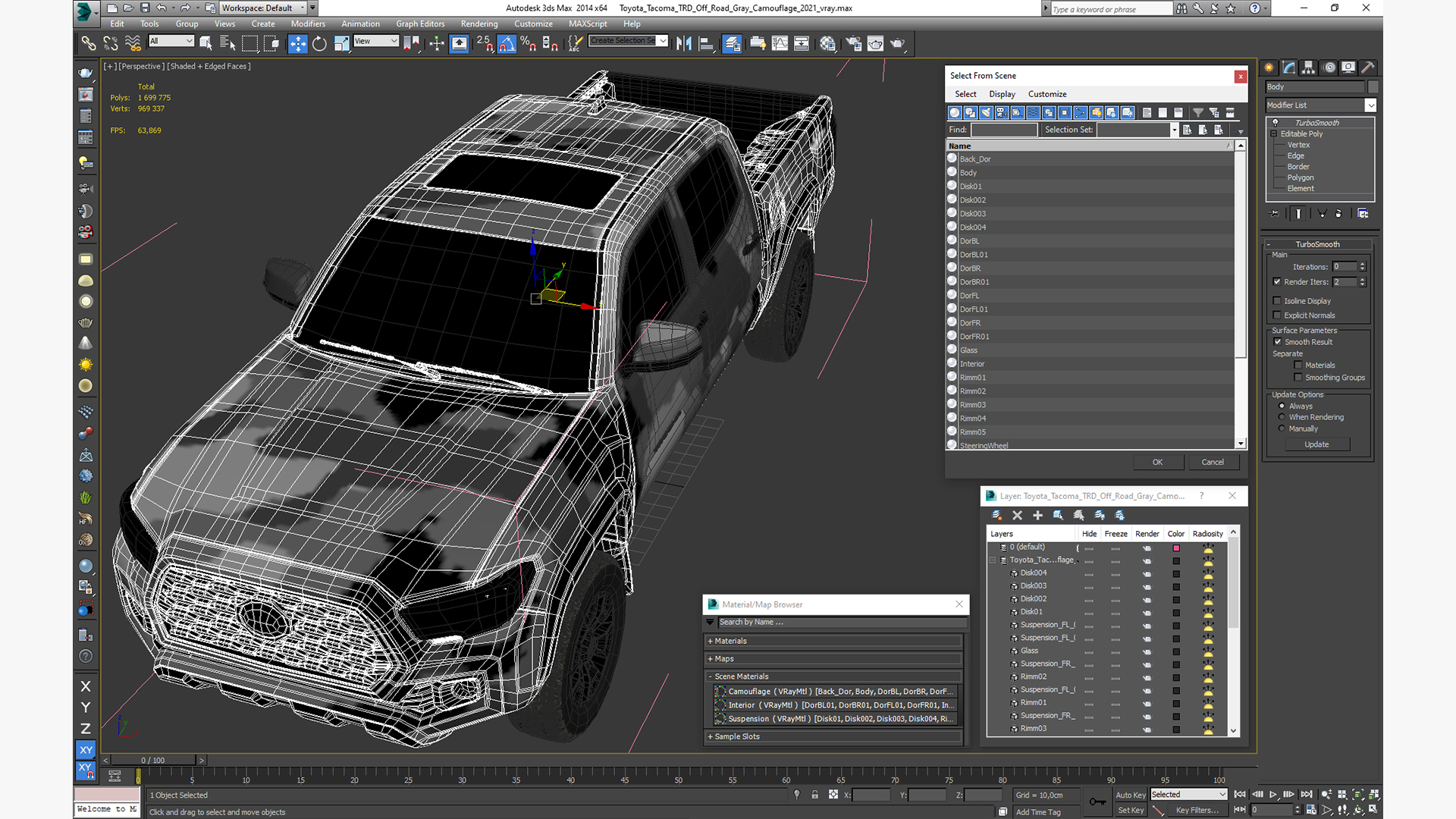
Task: Toggle TurboSmooth modifier lightbulb
Action: click(x=1276, y=123)
